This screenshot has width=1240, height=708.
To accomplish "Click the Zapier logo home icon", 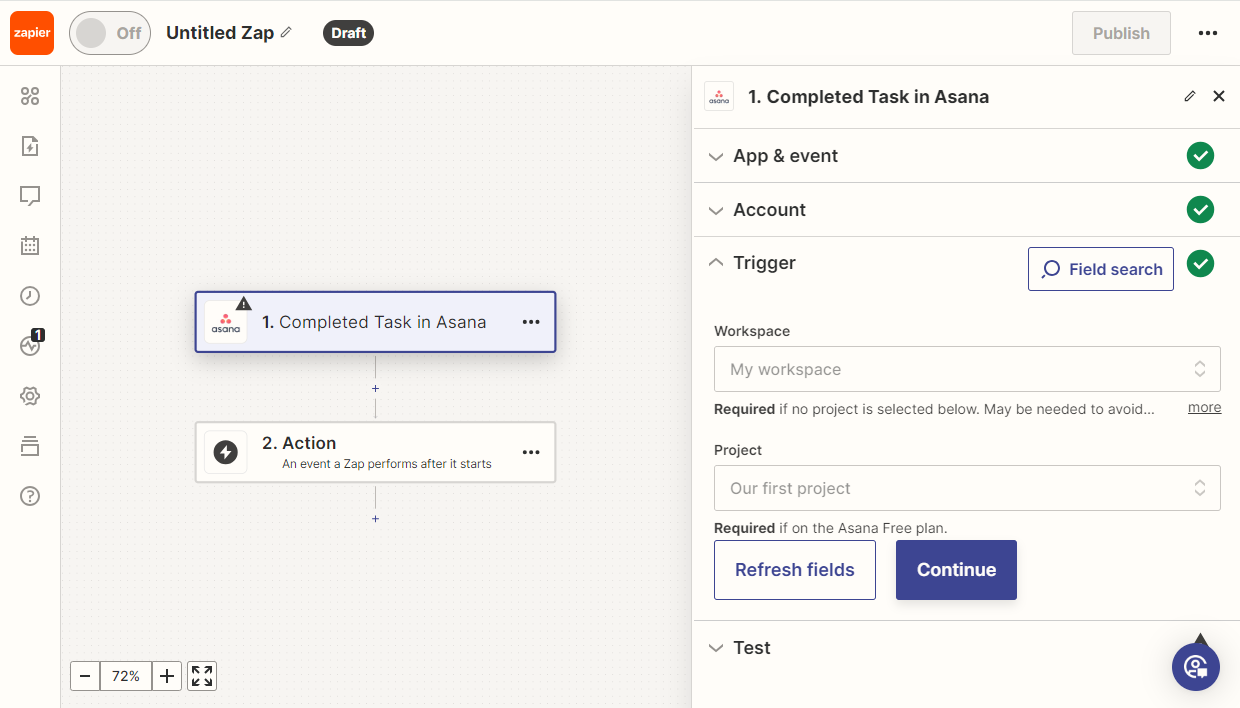I will (32, 33).
